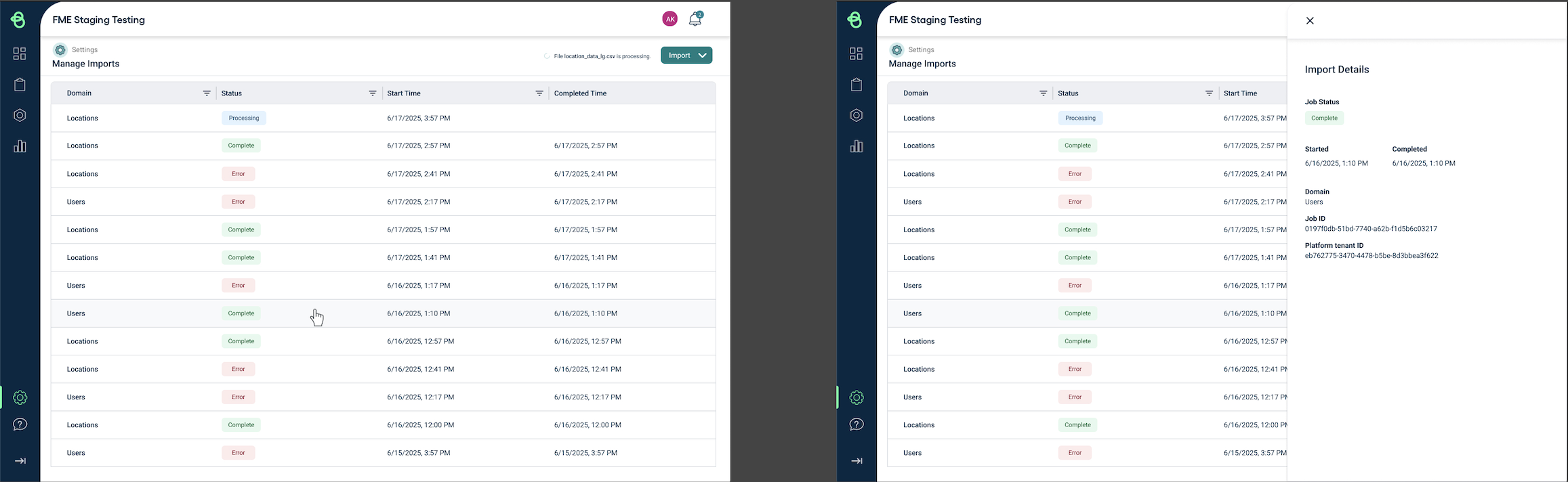Click the Status column header in left window
The height and width of the screenshot is (482, 1568).
[x=232, y=93]
